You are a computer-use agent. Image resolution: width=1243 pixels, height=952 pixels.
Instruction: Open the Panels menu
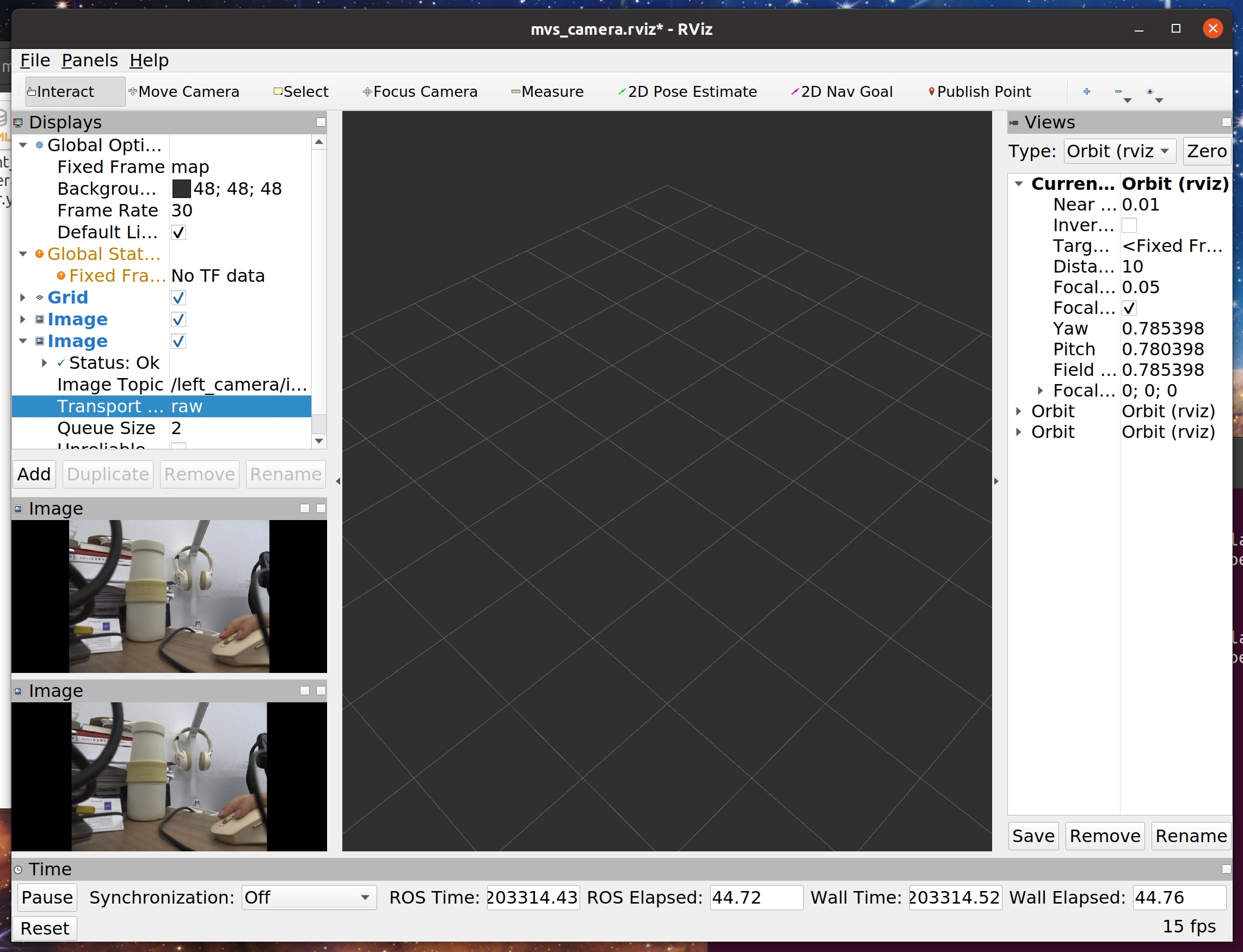coord(90,60)
